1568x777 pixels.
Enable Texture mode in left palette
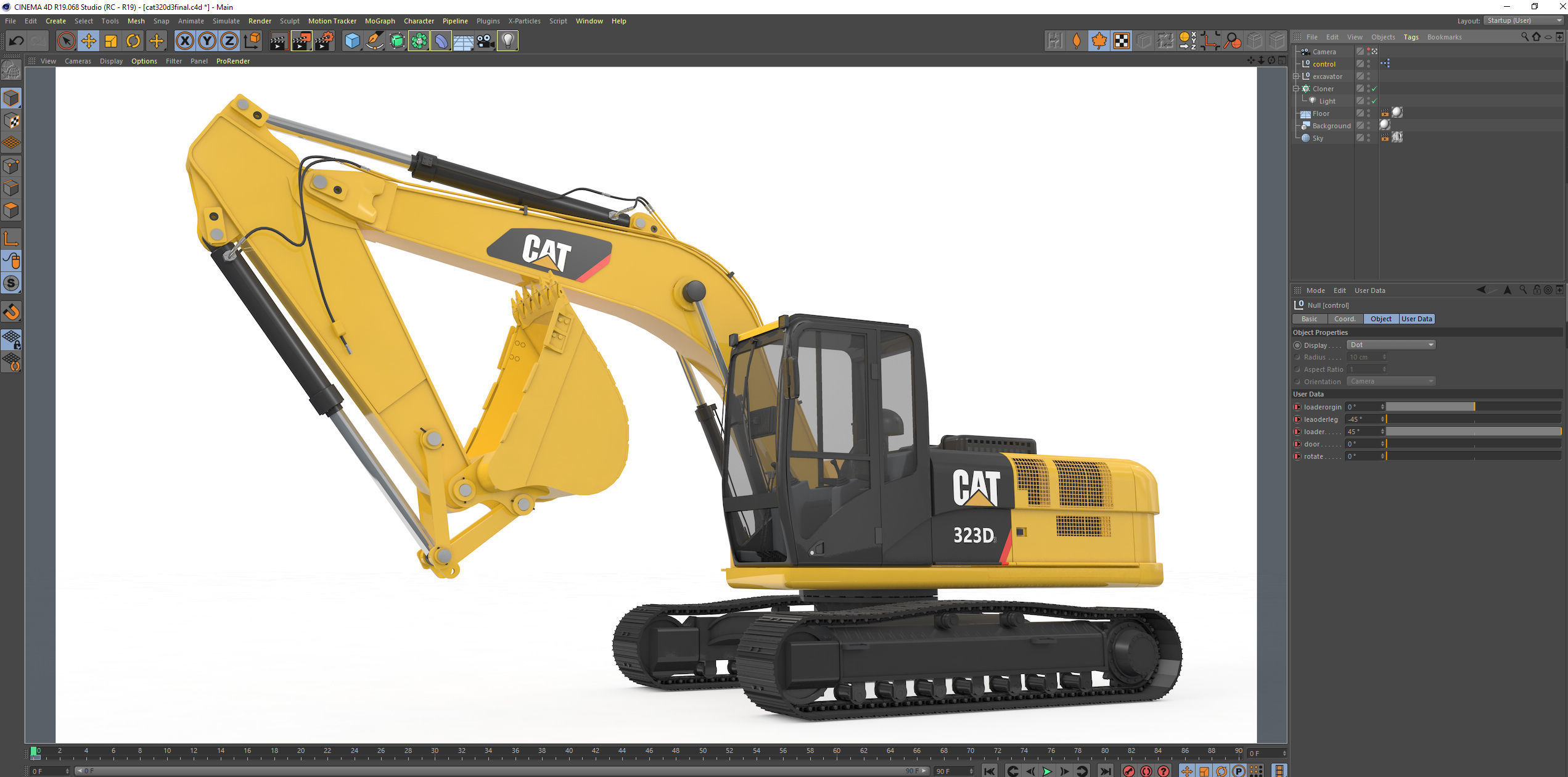point(11,121)
